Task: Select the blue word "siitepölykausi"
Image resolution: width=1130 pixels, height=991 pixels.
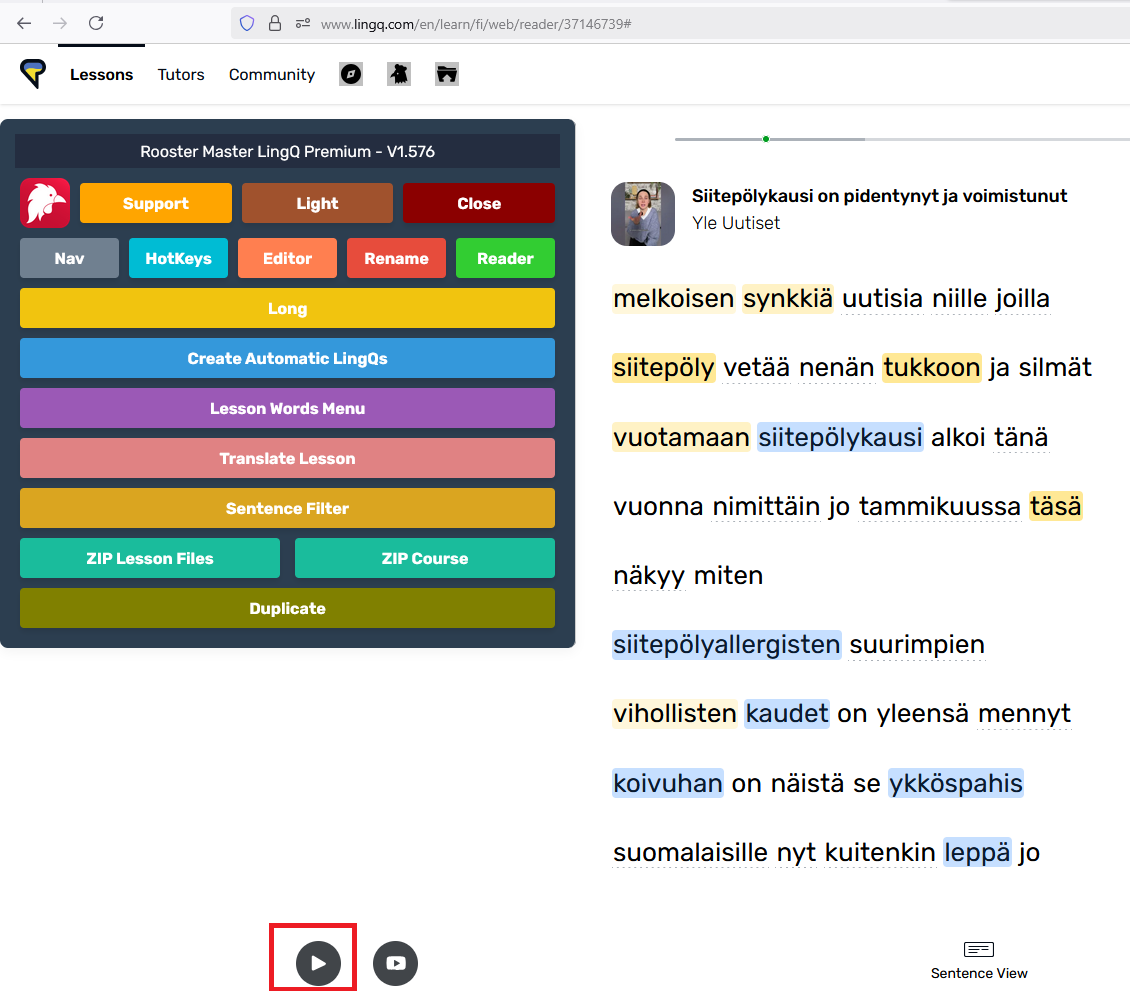Action: point(840,437)
